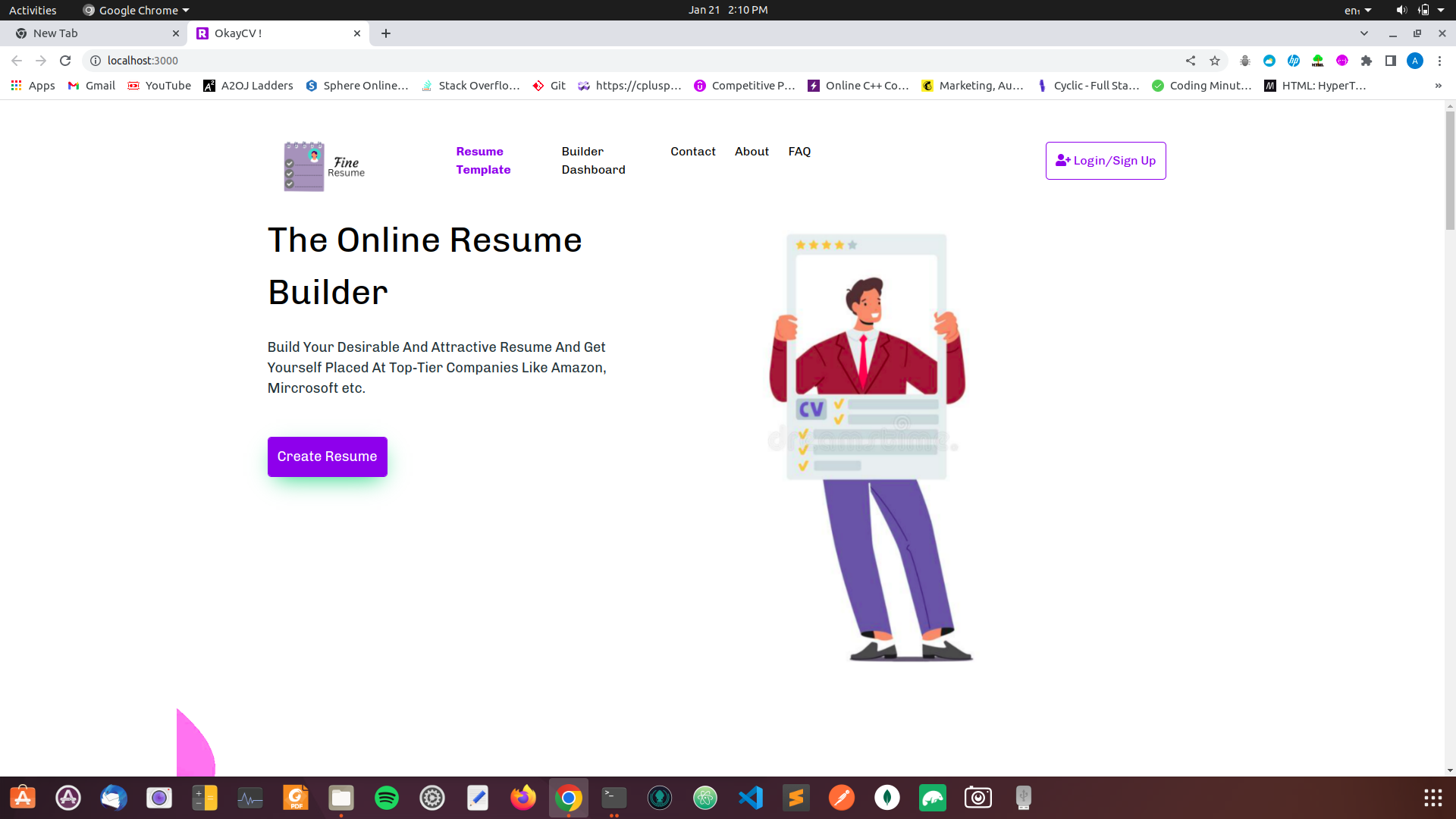Click the Create Resume button

click(x=327, y=457)
